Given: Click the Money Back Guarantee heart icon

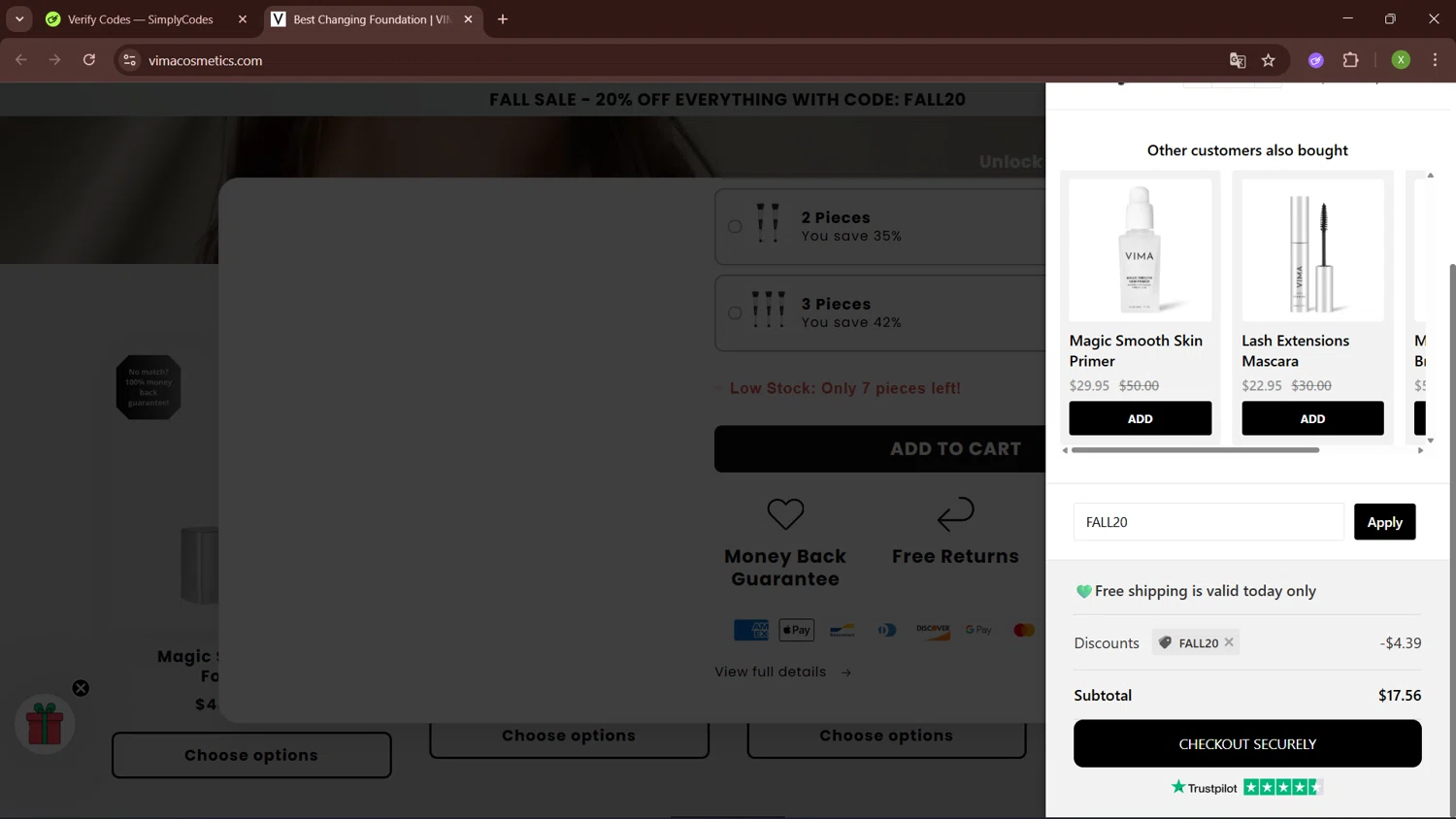Looking at the screenshot, I should (785, 514).
